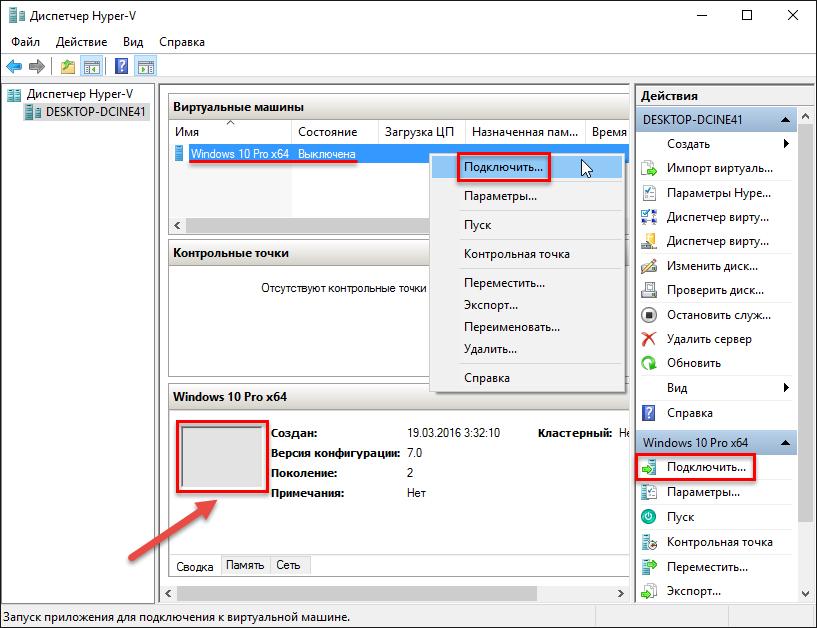
Task: Click the green Start power icon in Actions
Action: (x=649, y=516)
